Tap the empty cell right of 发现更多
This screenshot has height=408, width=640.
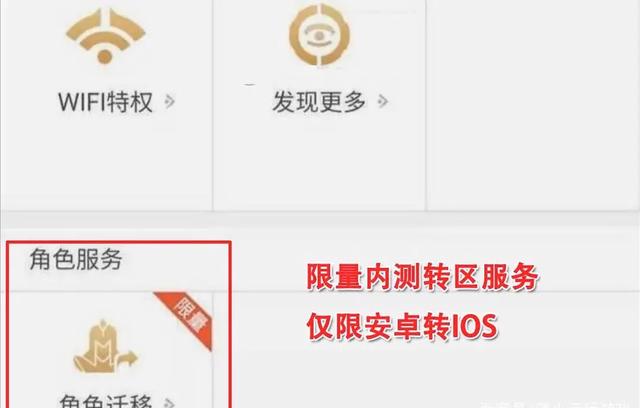tap(533, 104)
